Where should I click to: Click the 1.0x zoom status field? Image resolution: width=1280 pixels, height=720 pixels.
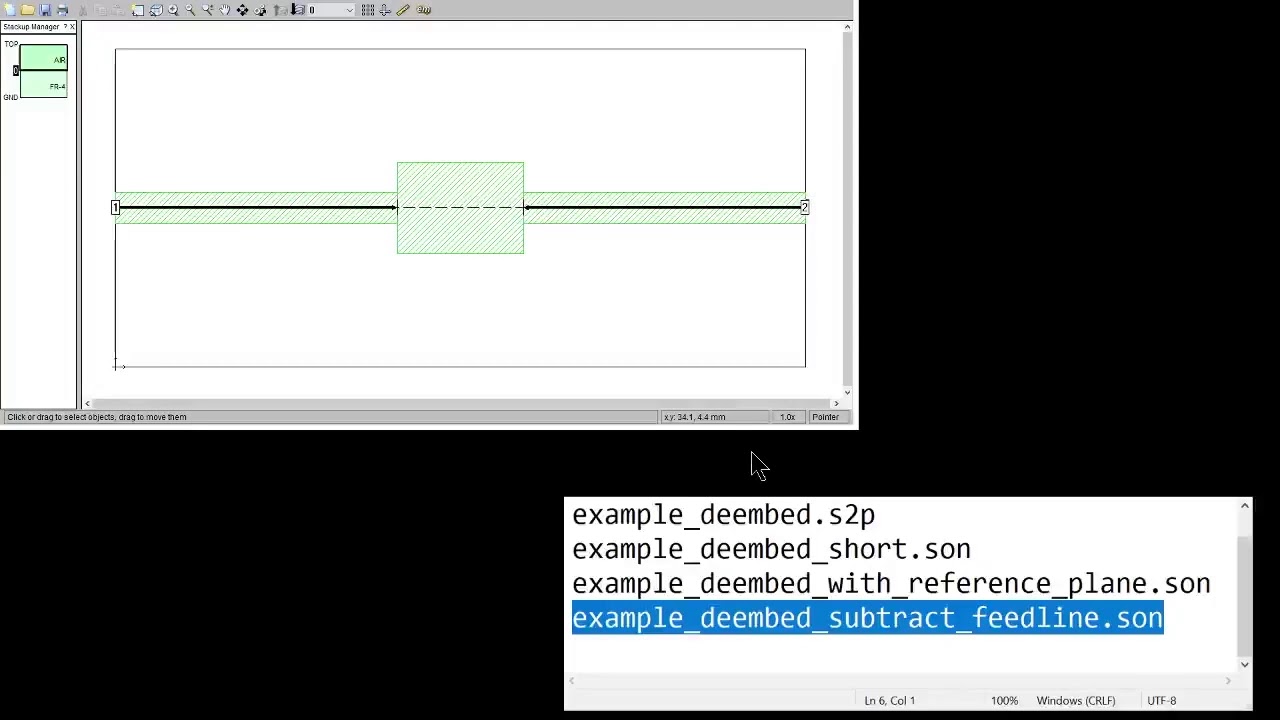pyautogui.click(x=787, y=417)
